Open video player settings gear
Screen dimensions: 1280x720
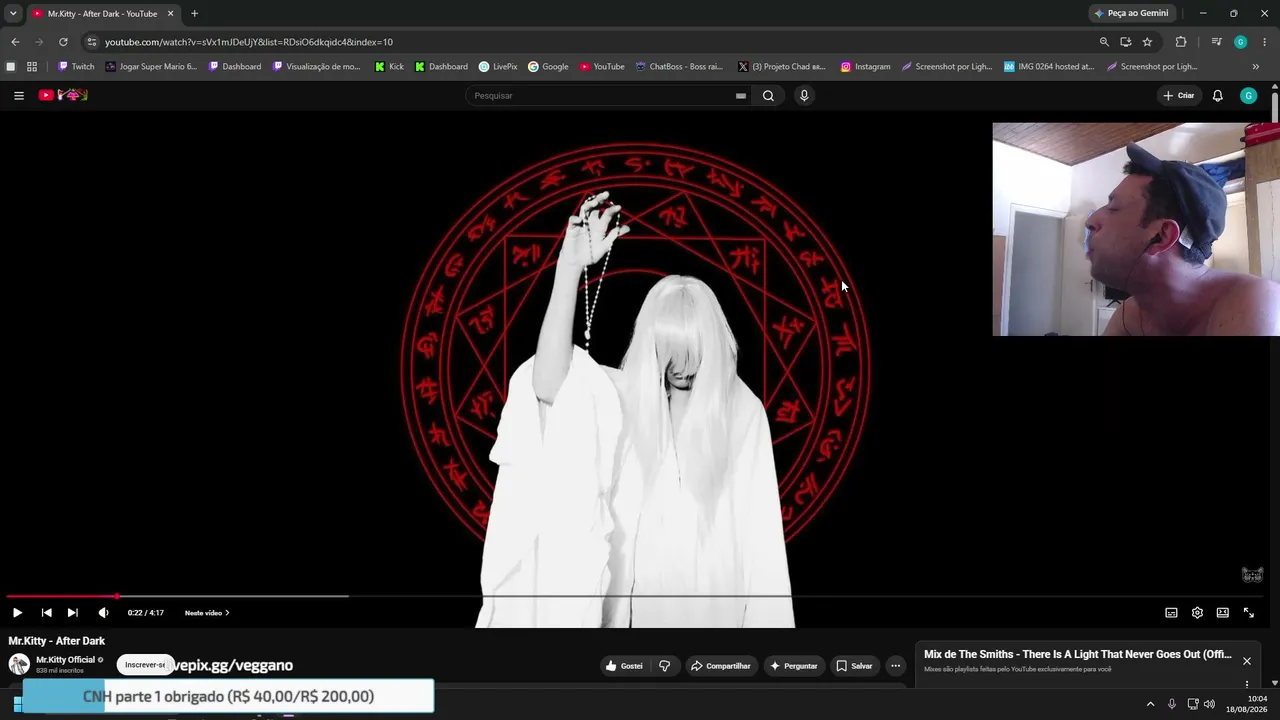[x=1197, y=613]
